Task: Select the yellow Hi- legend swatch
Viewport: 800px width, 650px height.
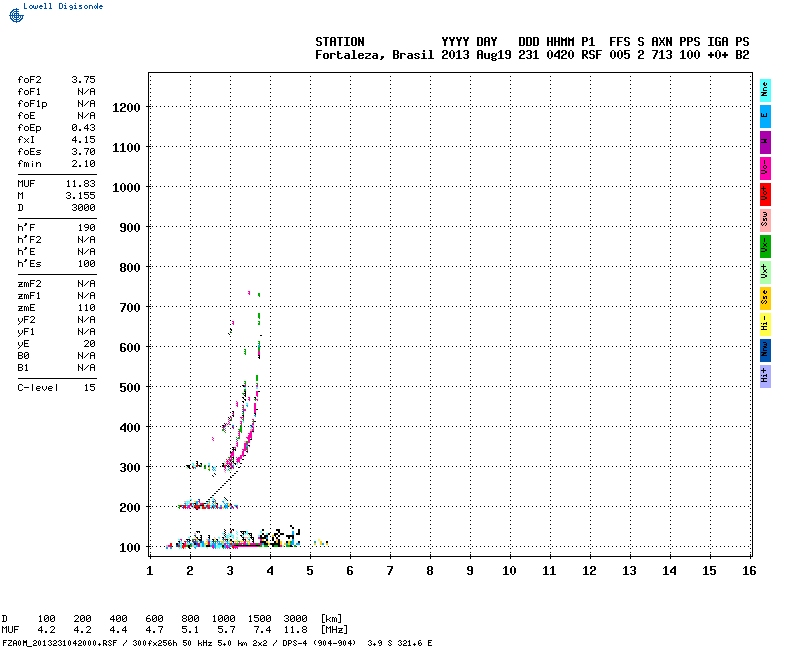Action: coord(765,324)
